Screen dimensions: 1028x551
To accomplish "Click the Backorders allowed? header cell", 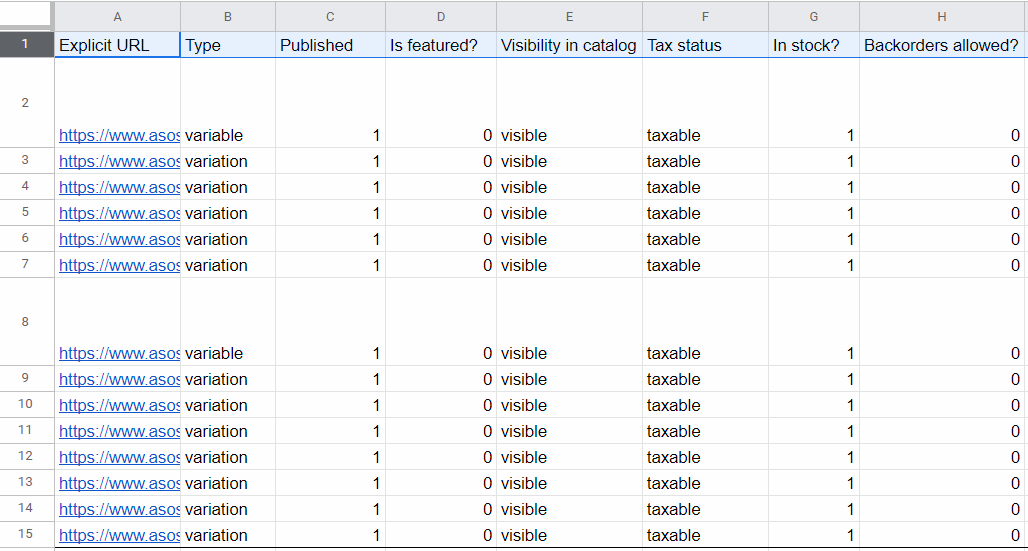I will pos(941,45).
